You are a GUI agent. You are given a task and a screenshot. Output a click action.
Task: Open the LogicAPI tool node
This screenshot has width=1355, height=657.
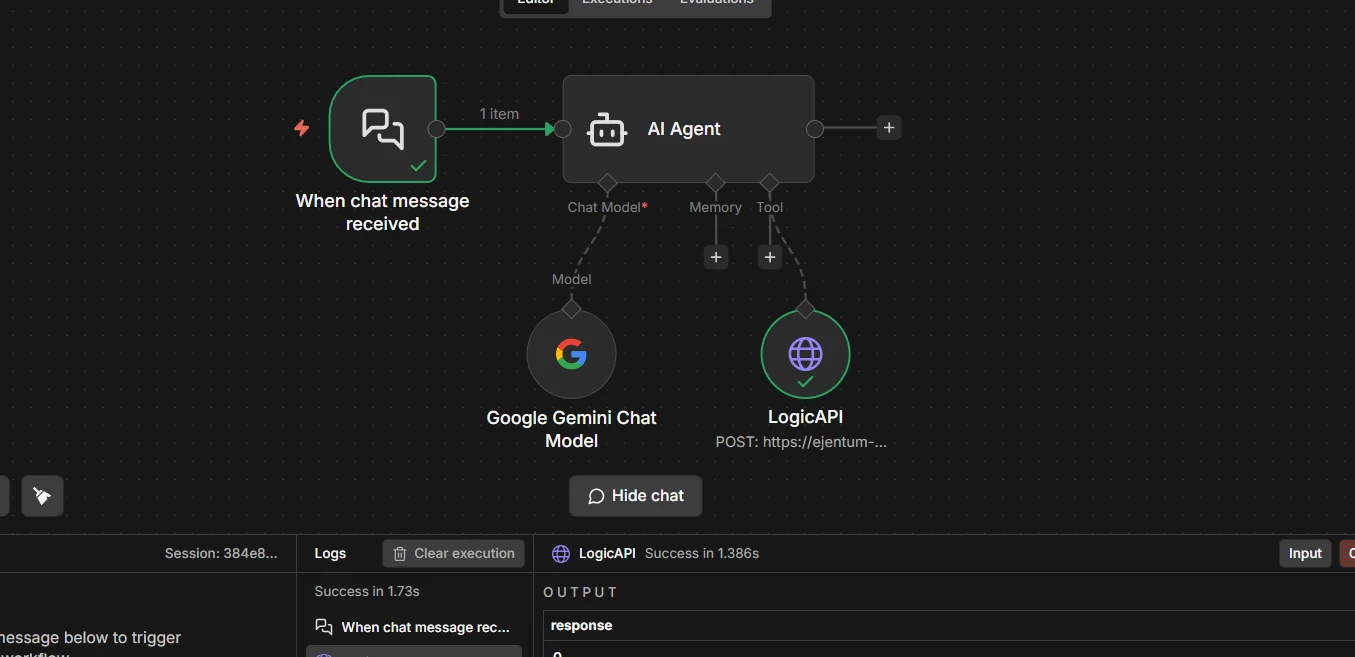click(x=805, y=353)
